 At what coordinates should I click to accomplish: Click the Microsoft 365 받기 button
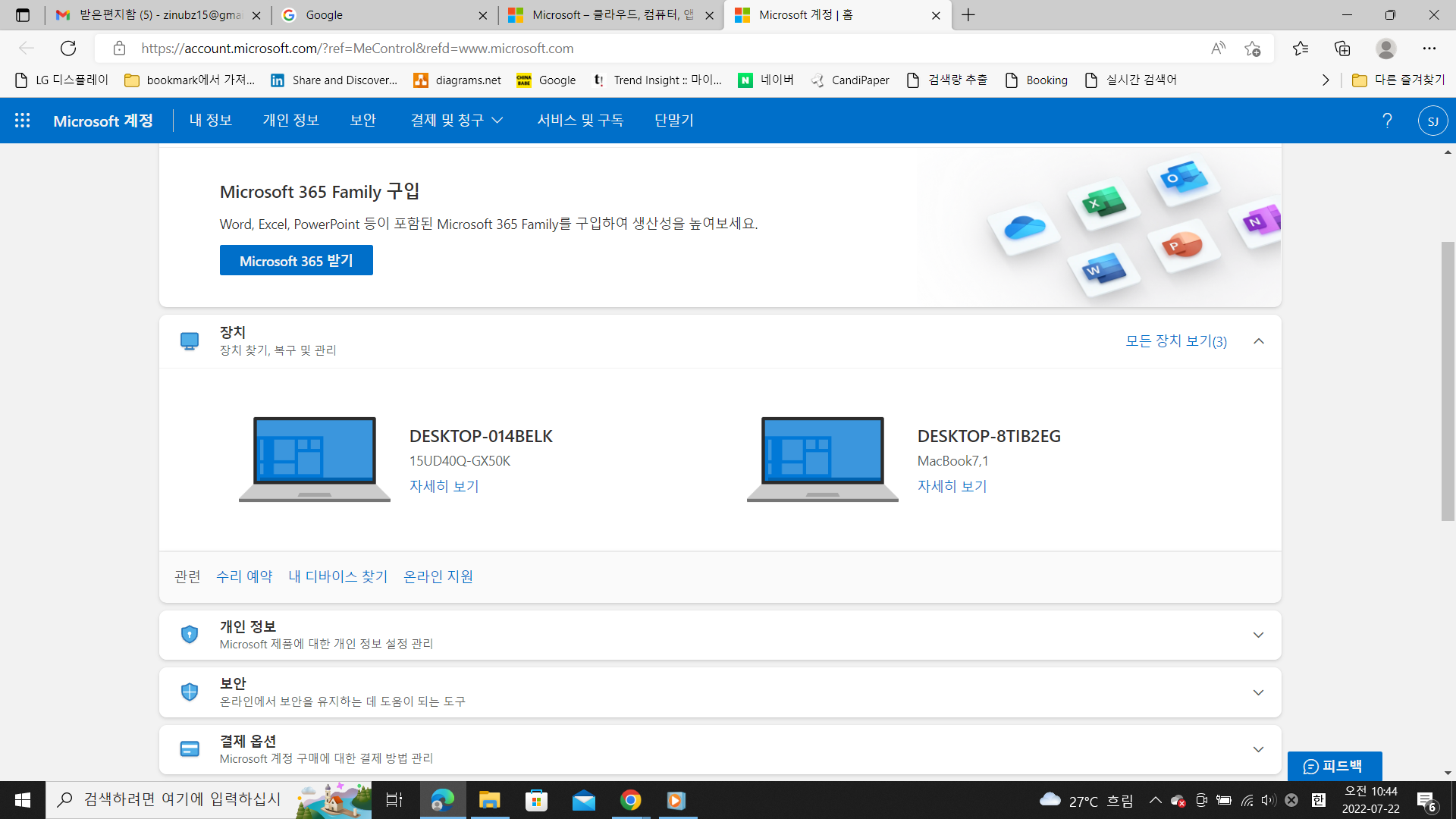(297, 260)
